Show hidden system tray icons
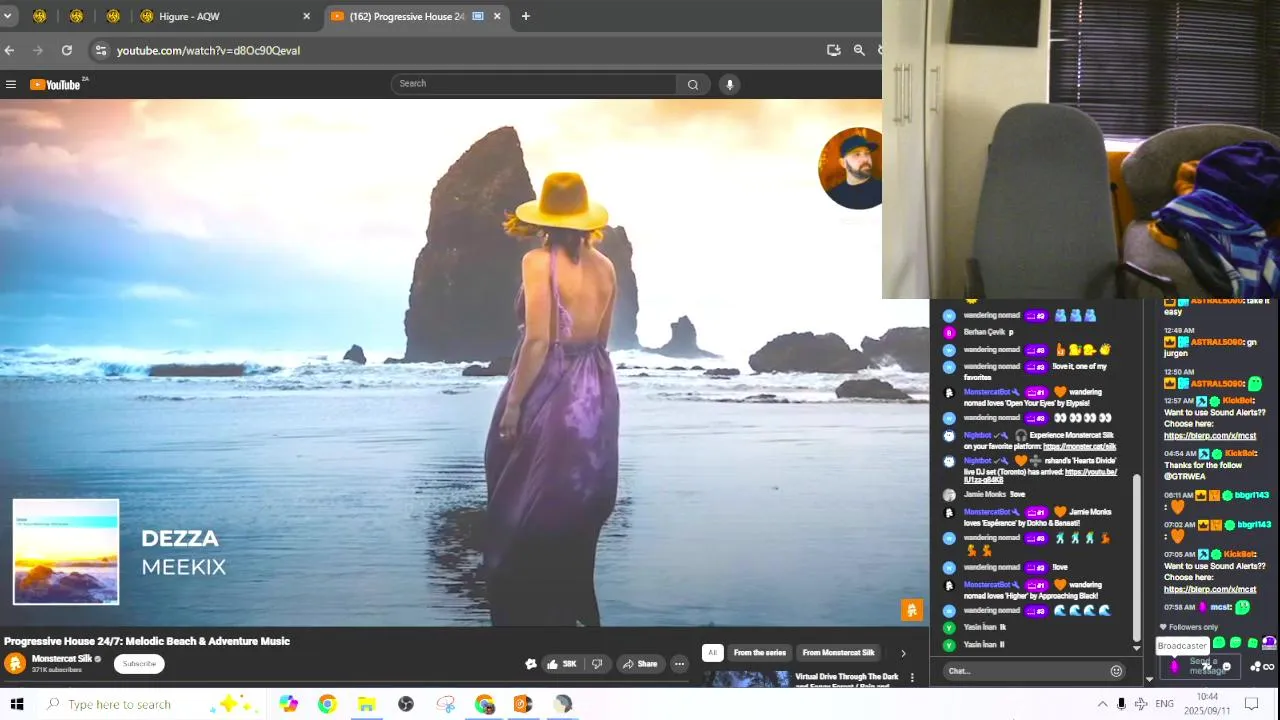 coord(1102,704)
